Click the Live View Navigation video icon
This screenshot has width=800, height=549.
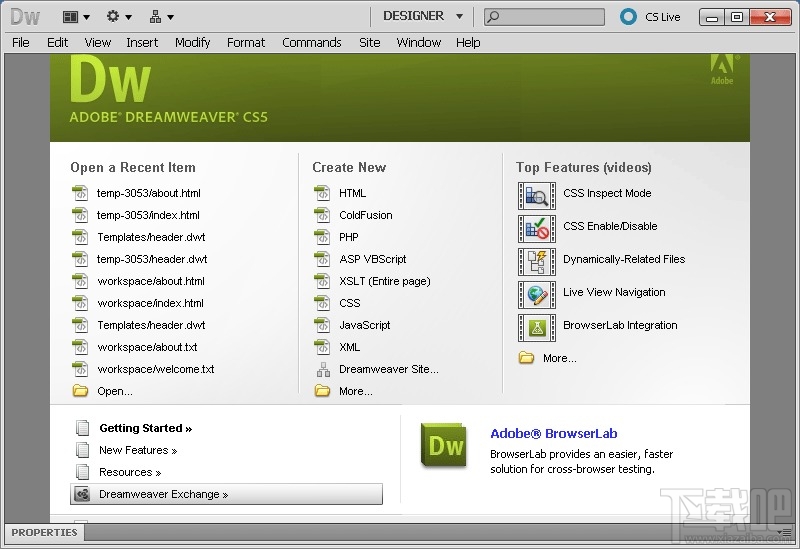[537, 295]
